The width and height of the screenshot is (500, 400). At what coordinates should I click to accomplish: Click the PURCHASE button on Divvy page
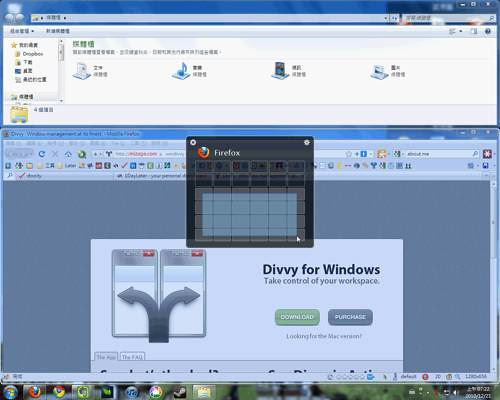[x=350, y=317]
